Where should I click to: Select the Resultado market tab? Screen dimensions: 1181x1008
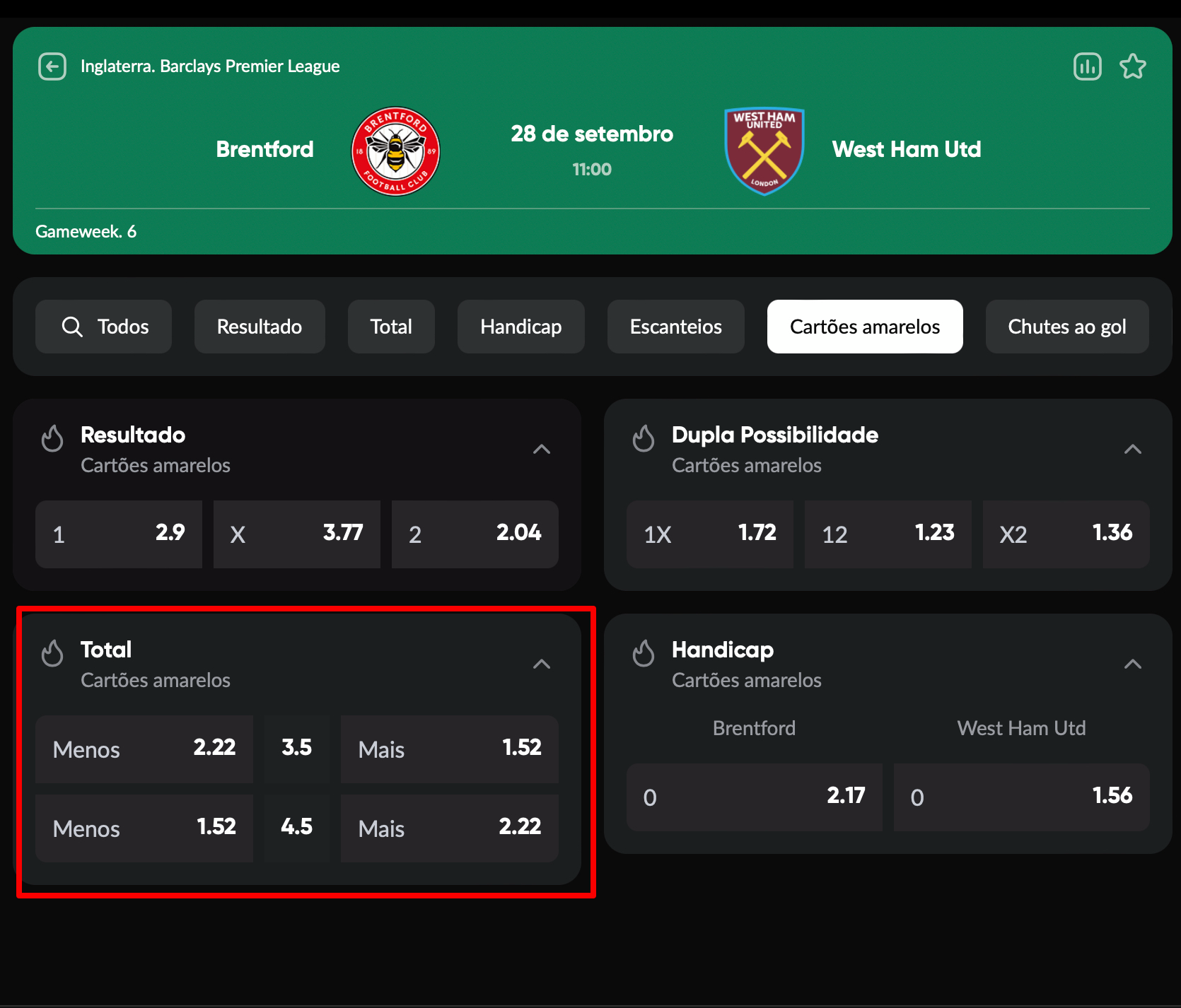point(260,327)
